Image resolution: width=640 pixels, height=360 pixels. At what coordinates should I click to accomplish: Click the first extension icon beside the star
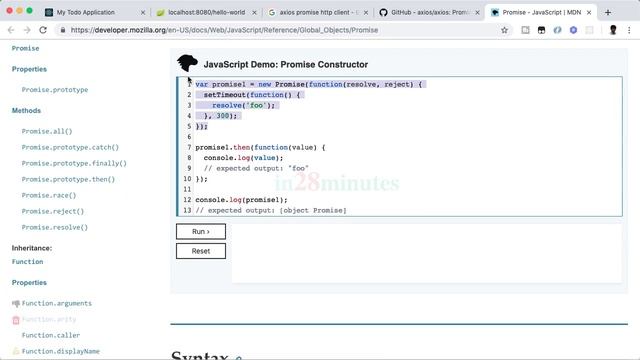525,30
